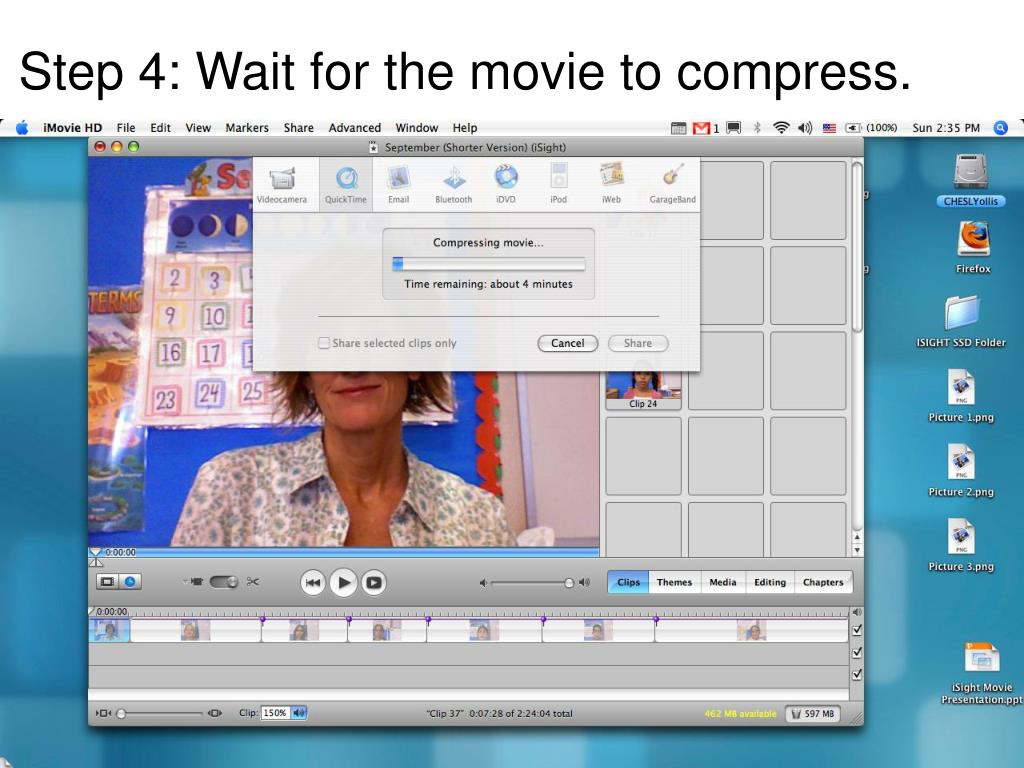The image size is (1024, 768).
Task: Toggle the camera/edit mode switch
Action: pos(224,582)
